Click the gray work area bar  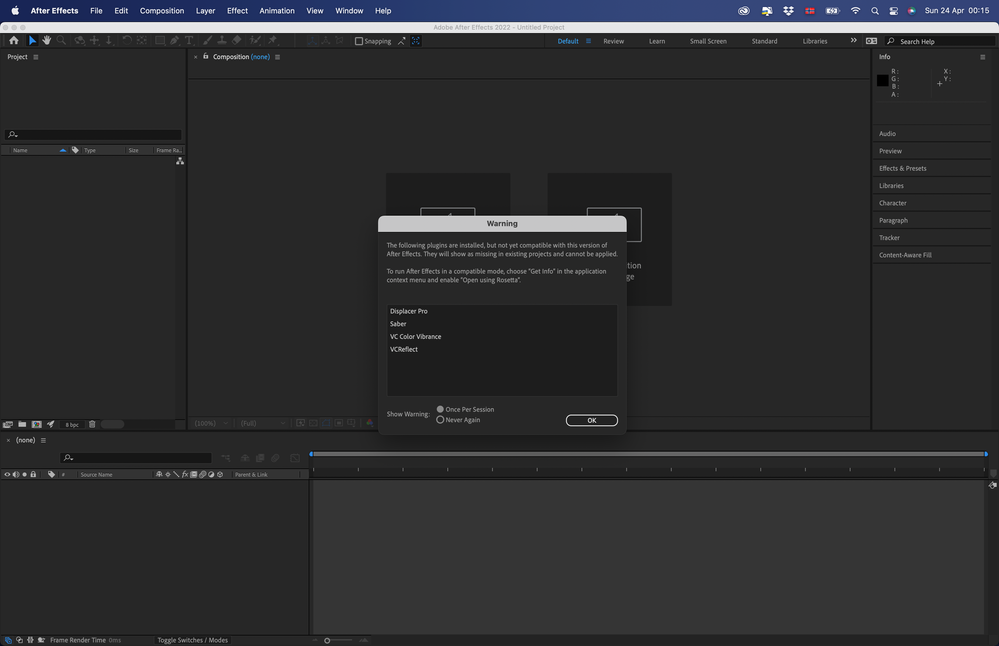coord(649,454)
